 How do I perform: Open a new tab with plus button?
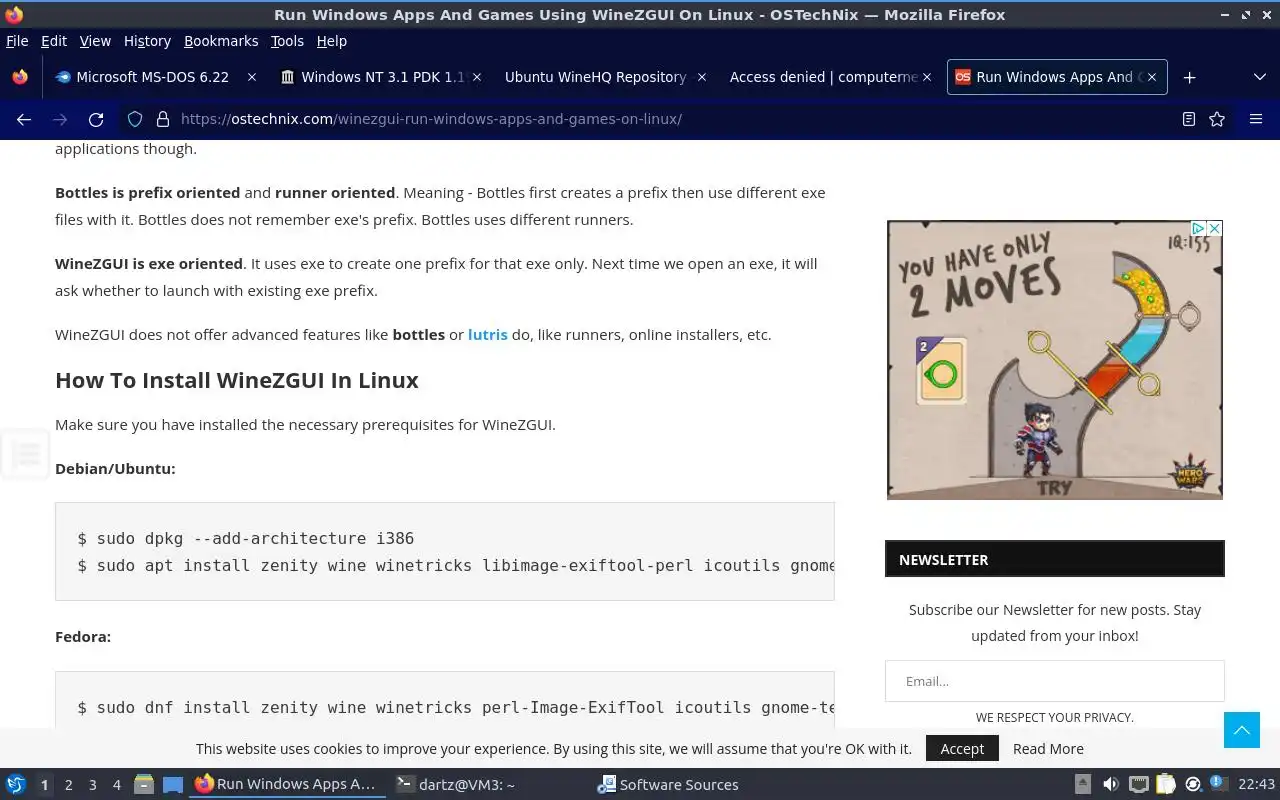coord(1189,77)
